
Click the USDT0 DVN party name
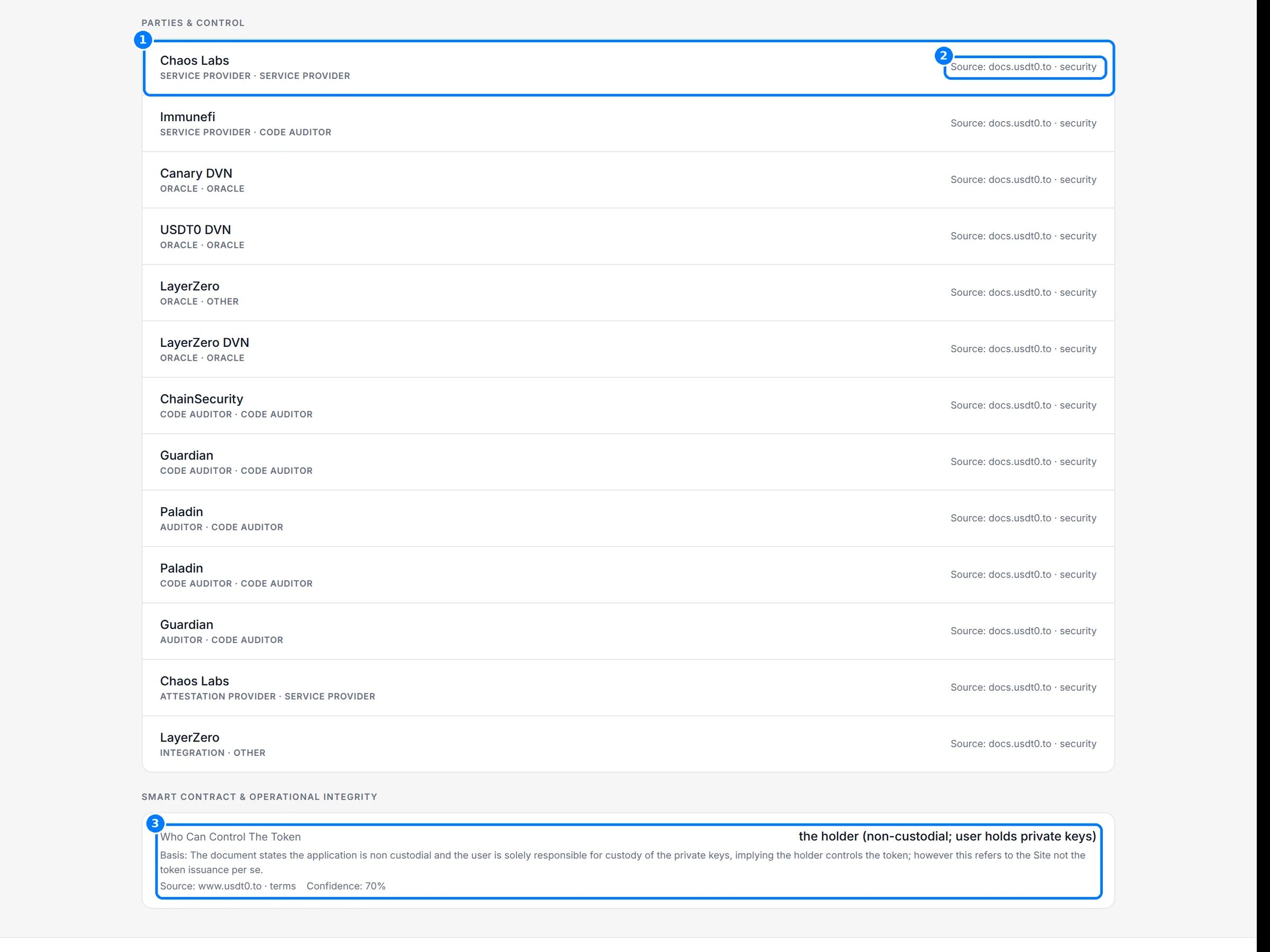195,230
